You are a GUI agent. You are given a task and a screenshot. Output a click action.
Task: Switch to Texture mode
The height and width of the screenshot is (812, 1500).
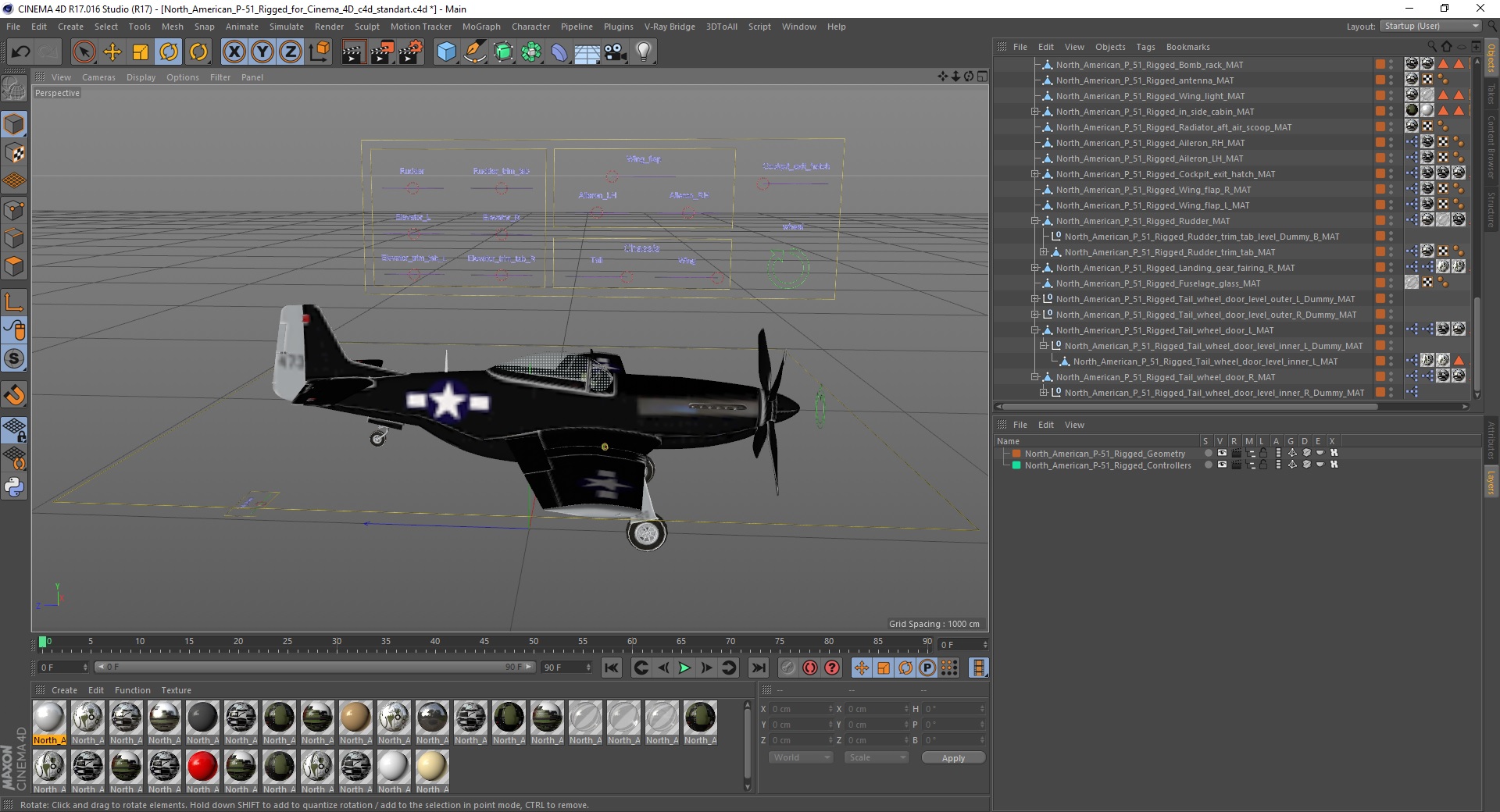coord(14,152)
